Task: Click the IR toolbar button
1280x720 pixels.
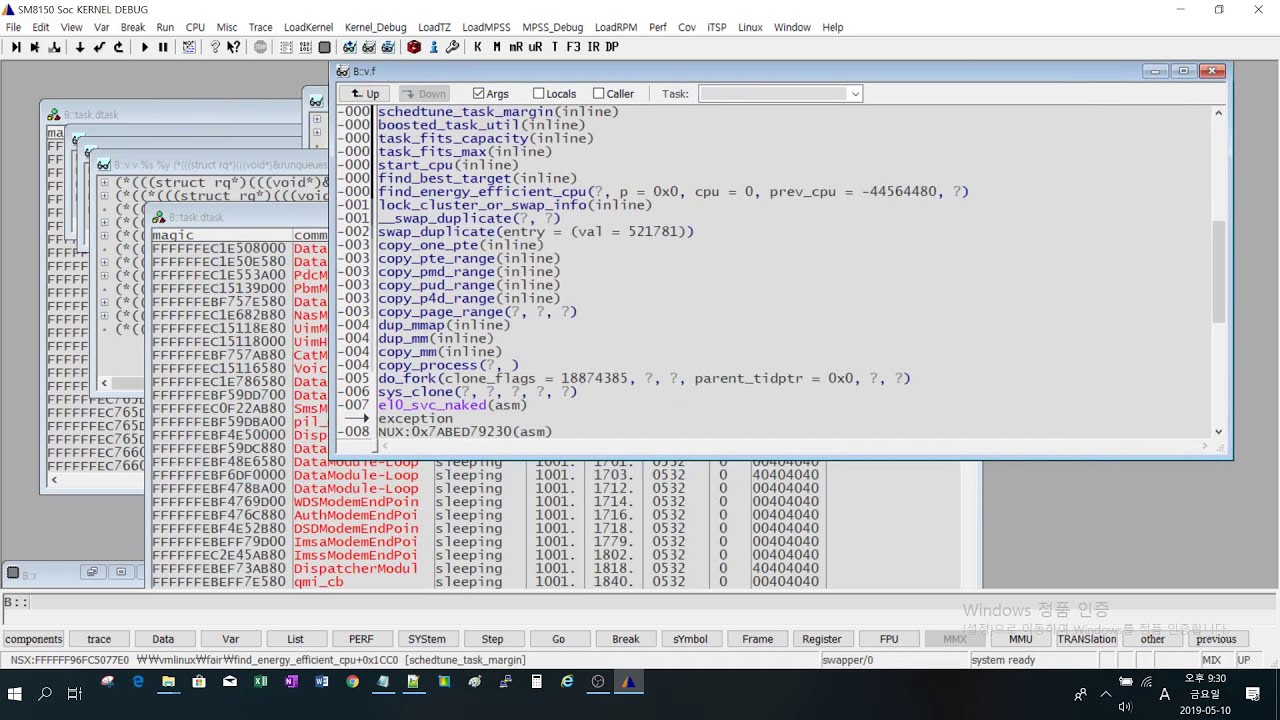Action: click(593, 47)
